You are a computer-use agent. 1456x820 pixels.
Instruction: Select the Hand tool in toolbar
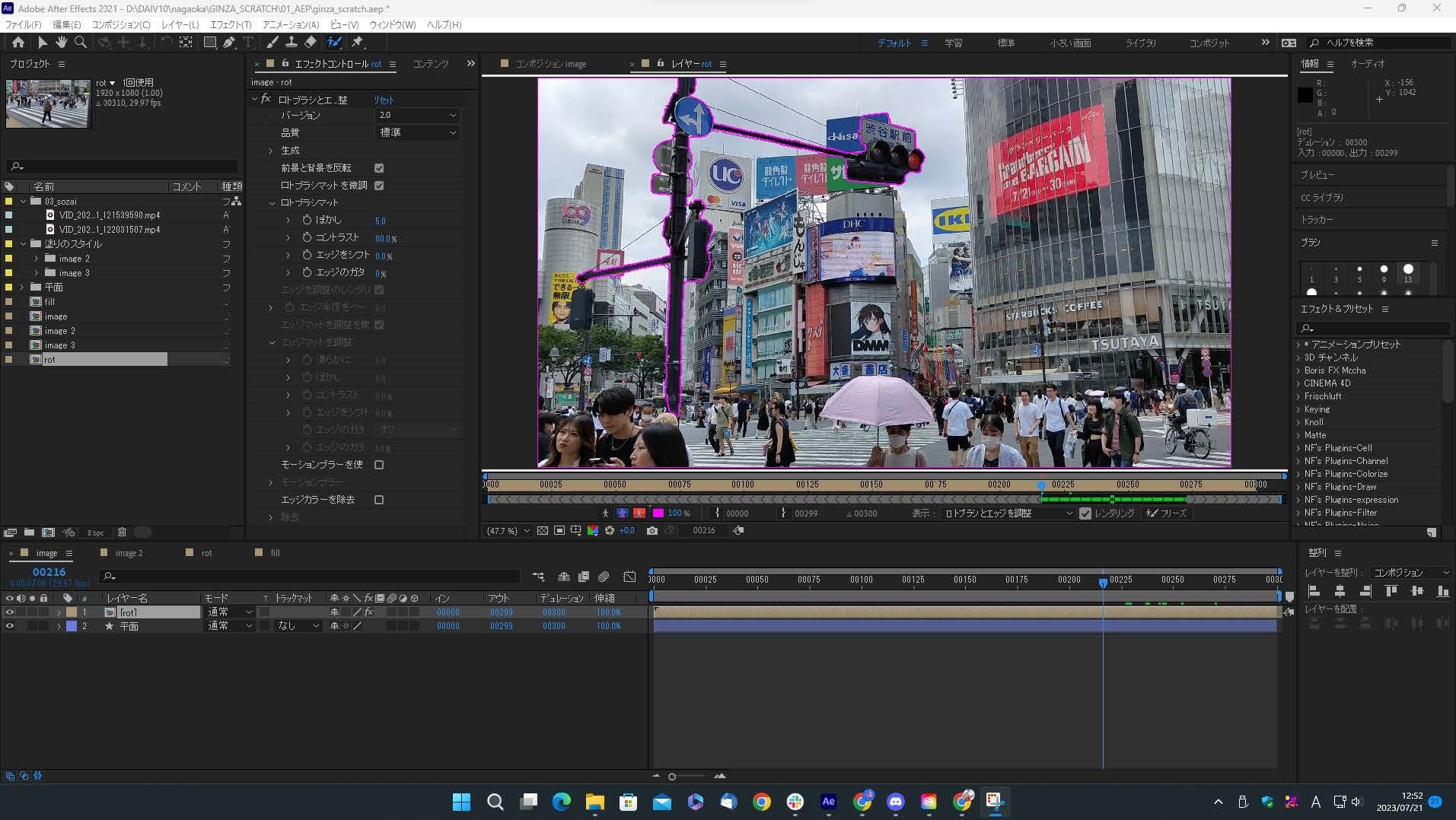(x=61, y=43)
